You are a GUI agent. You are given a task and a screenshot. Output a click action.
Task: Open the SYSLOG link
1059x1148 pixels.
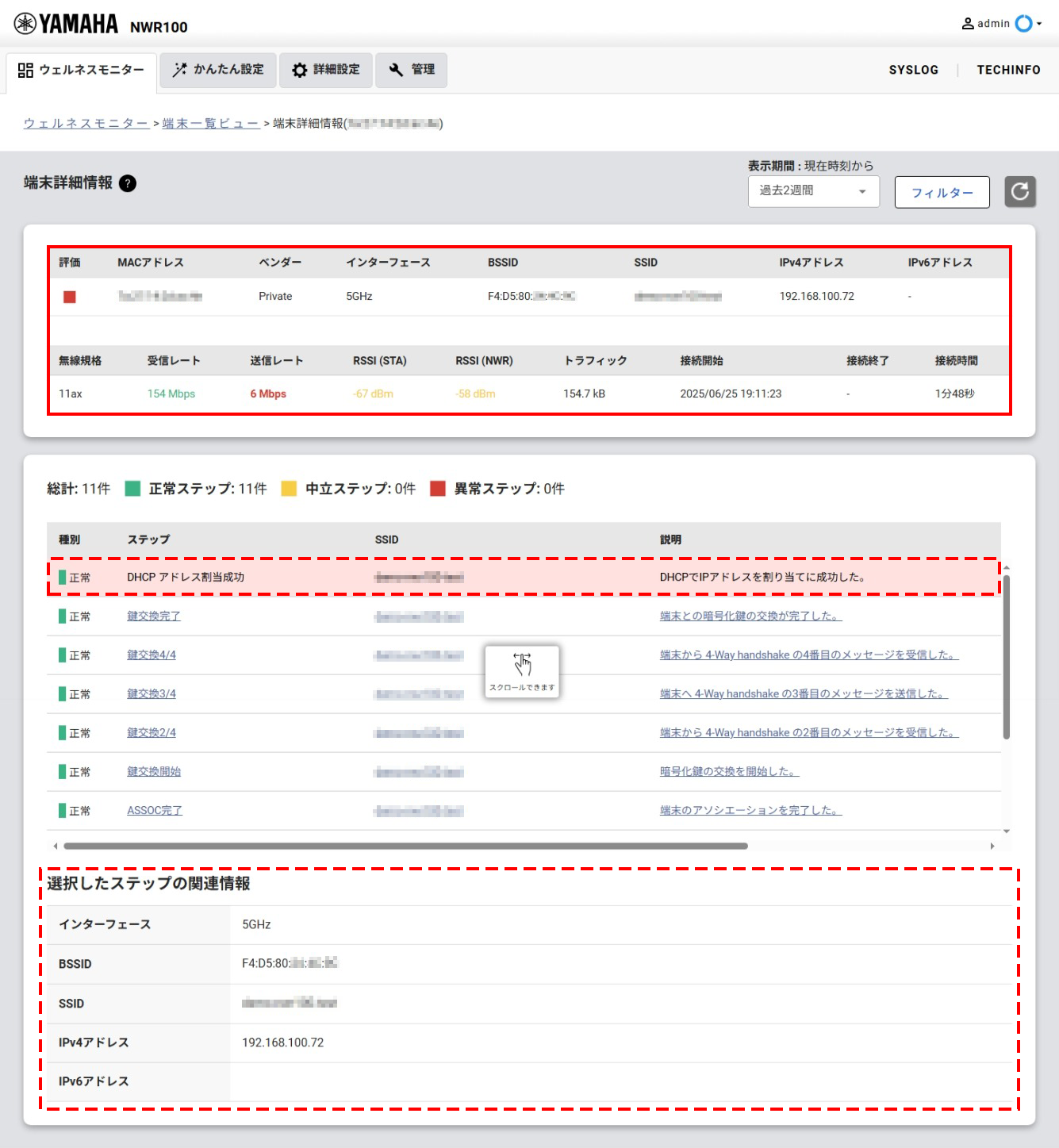[913, 70]
